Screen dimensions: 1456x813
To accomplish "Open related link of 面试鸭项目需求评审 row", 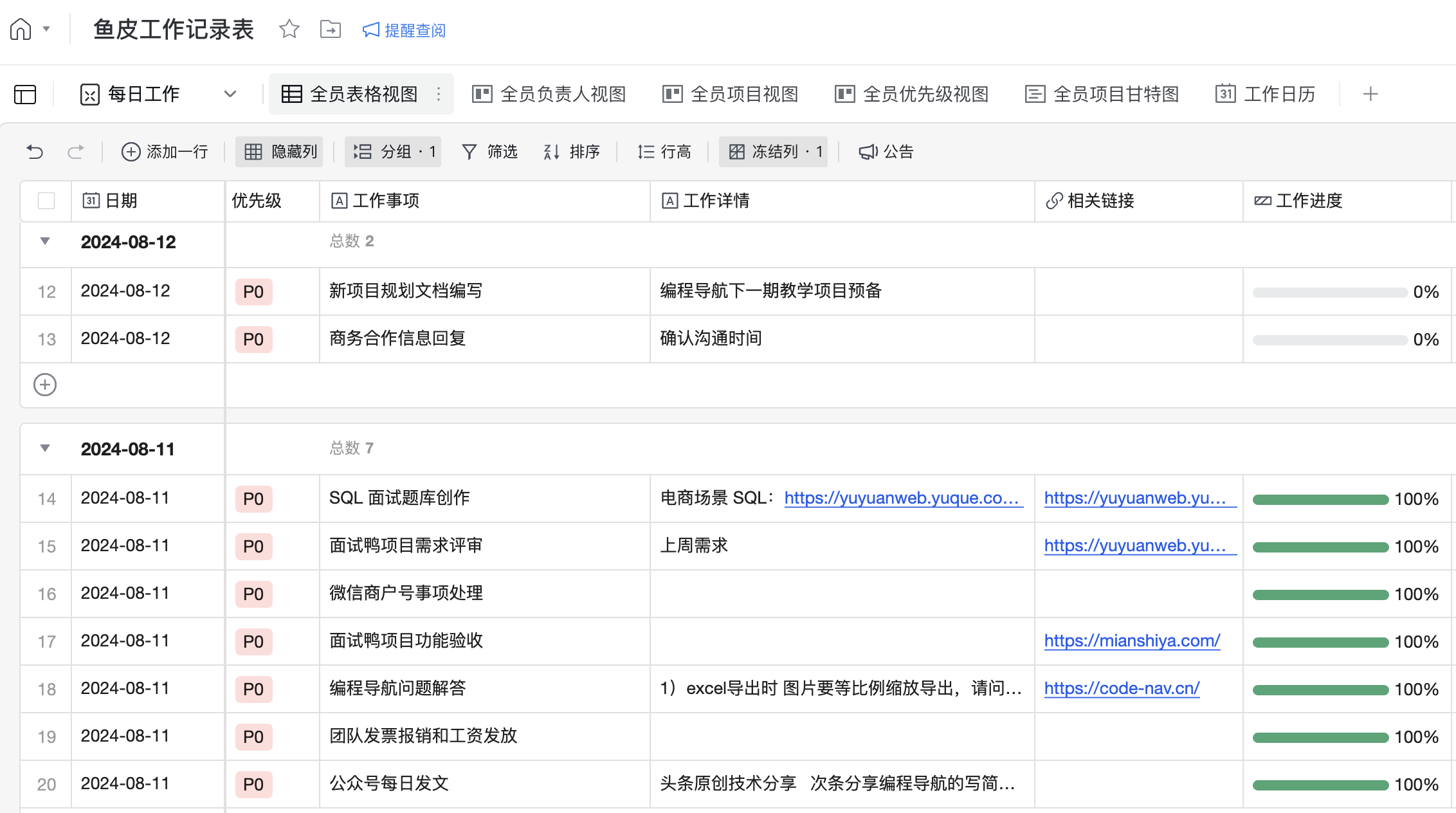I will click(1140, 545).
